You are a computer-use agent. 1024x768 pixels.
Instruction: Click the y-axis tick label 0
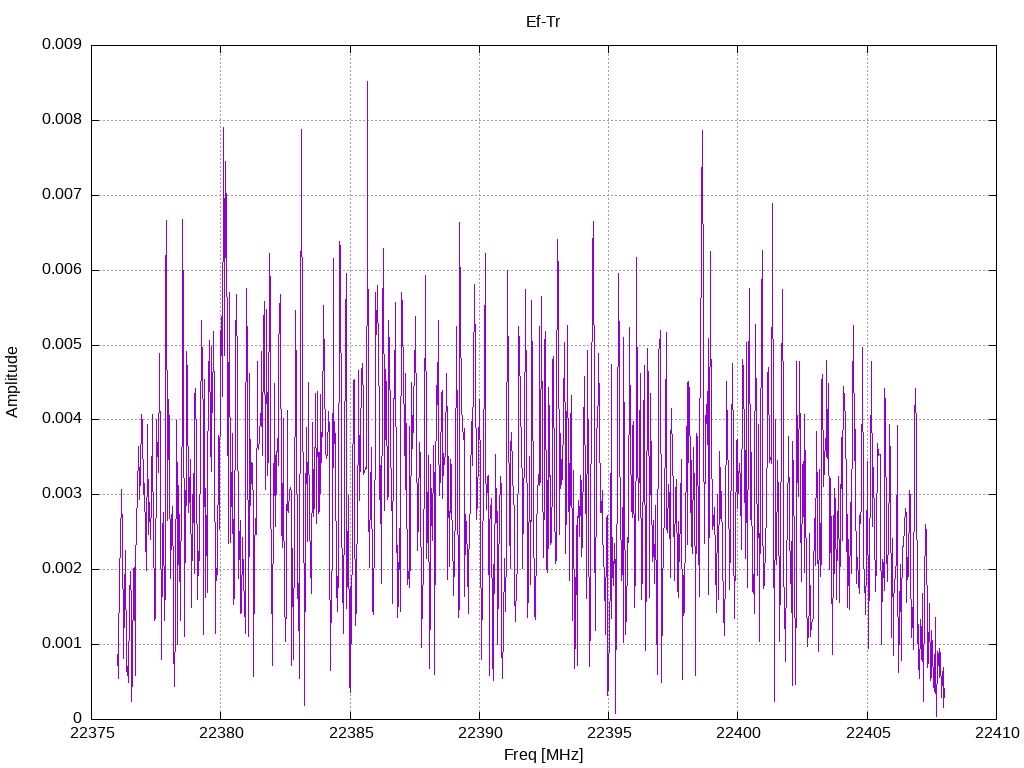click(x=78, y=718)
